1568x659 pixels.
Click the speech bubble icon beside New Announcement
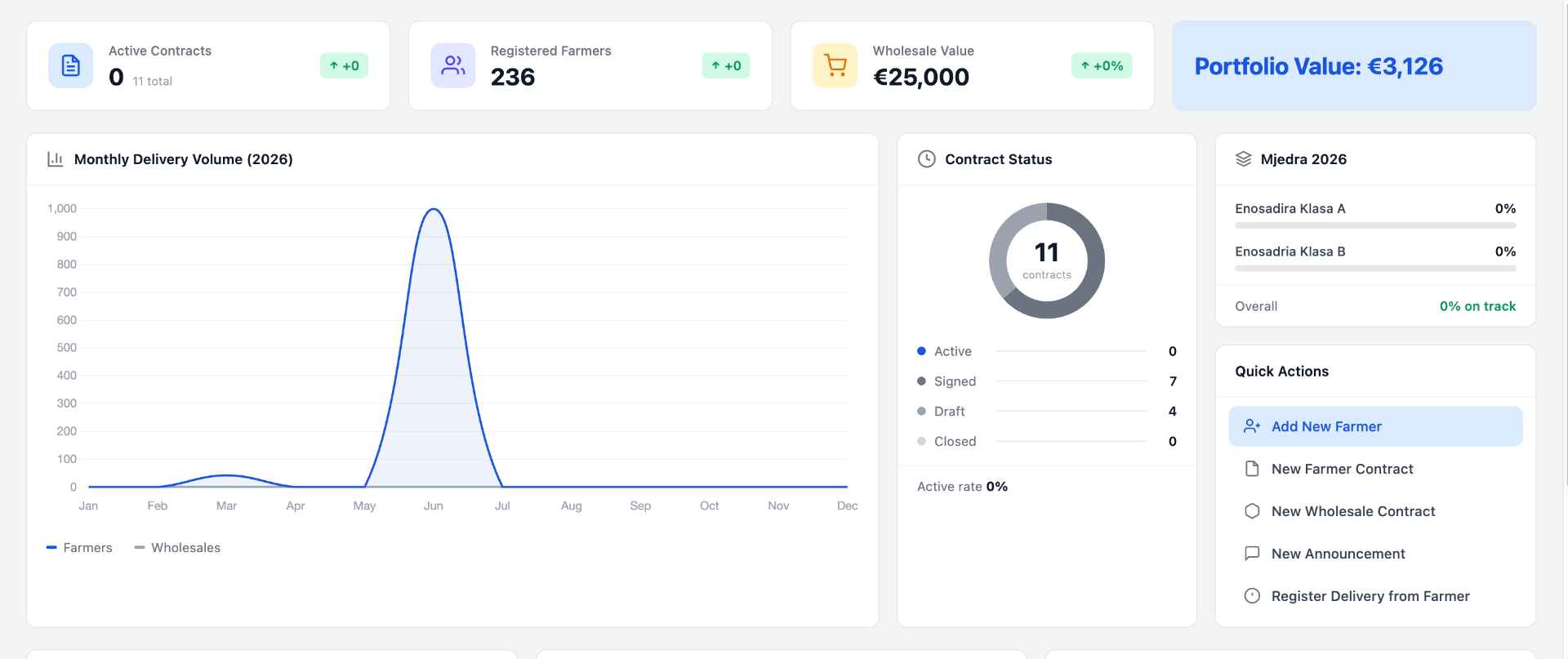click(x=1252, y=554)
